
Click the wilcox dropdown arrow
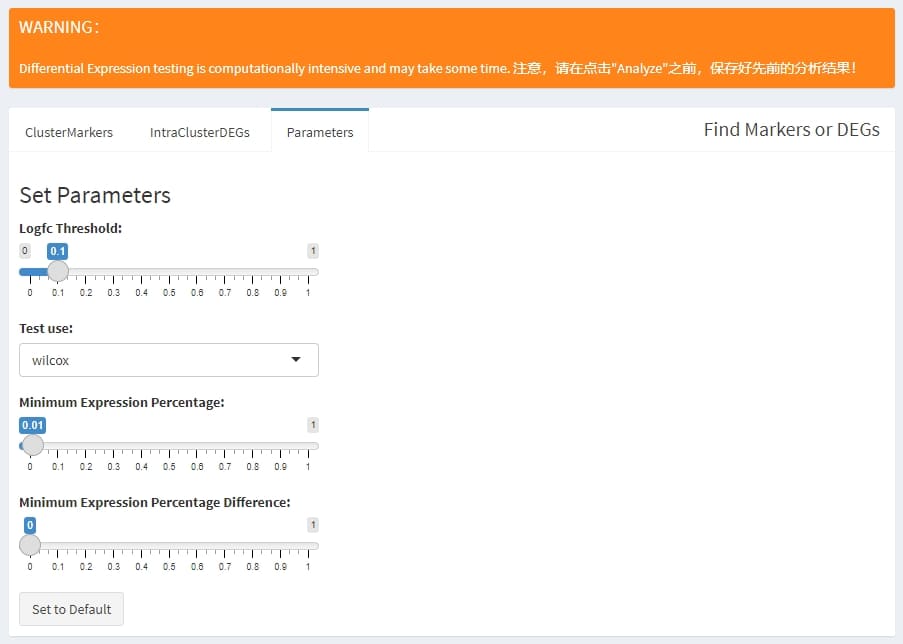296,360
